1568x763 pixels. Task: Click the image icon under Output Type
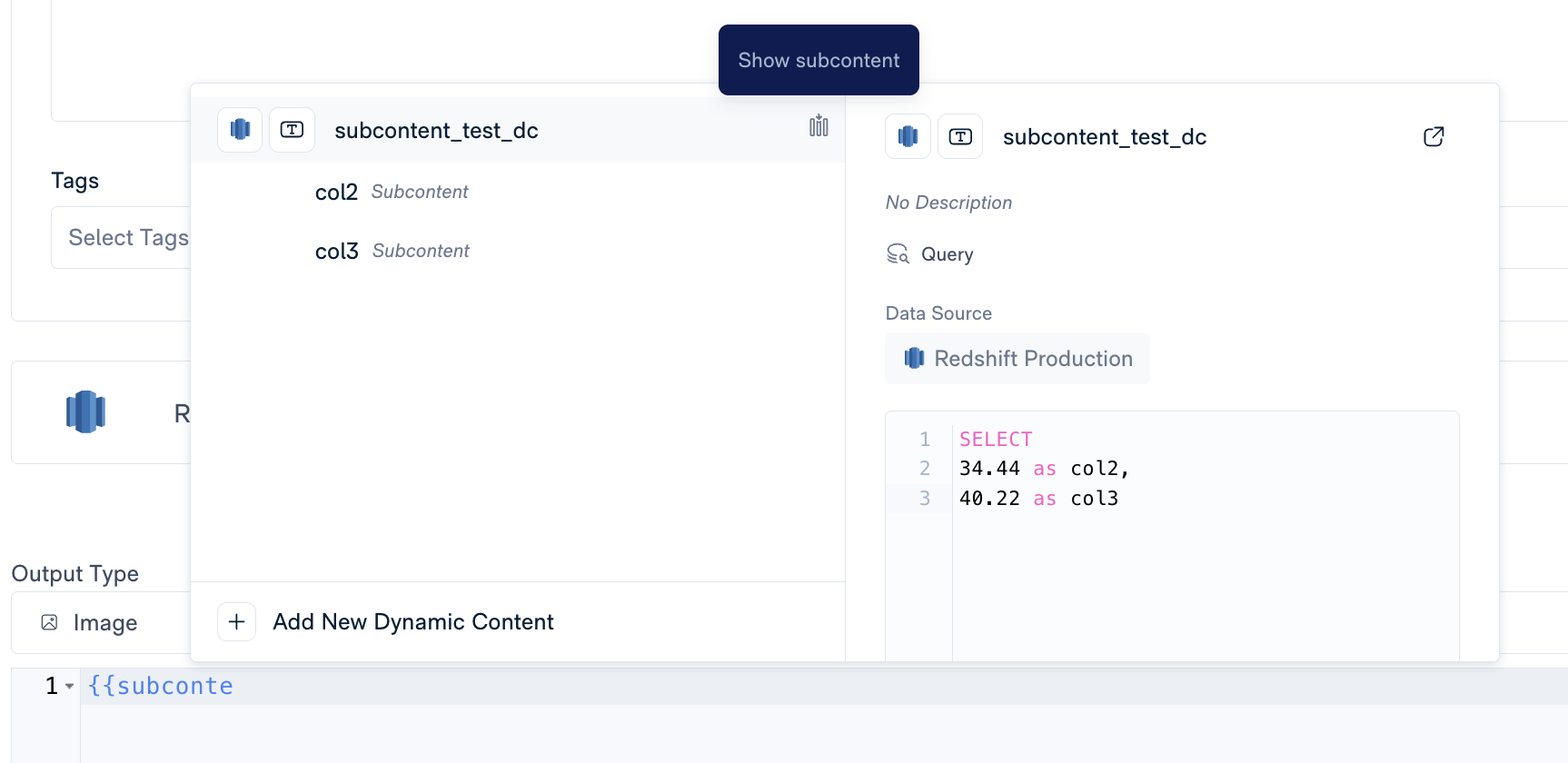[x=50, y=622]
